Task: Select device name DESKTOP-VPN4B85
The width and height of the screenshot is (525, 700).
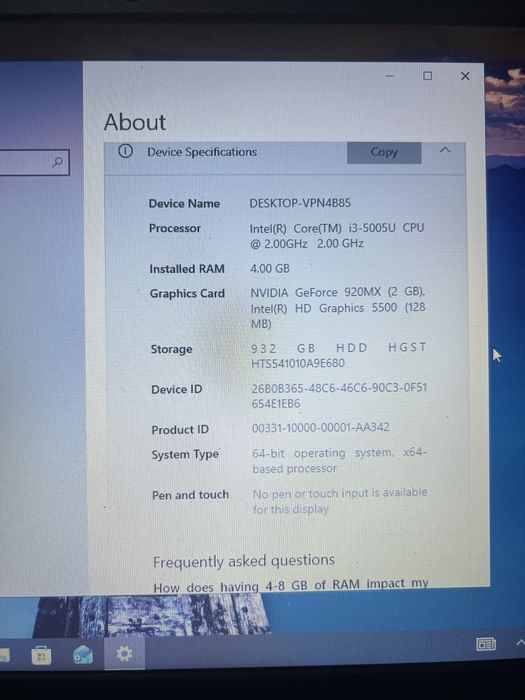Action: 300,203
